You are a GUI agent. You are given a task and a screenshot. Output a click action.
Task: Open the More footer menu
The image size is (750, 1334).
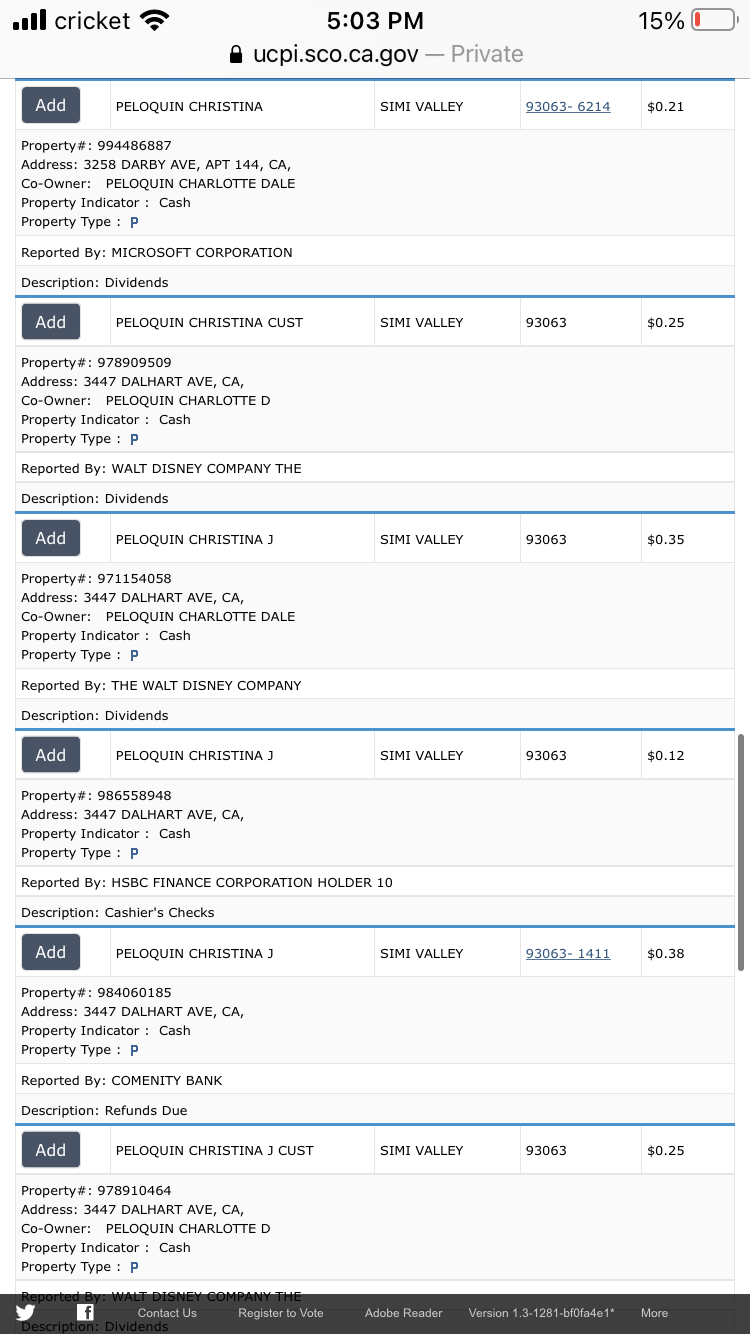(654, 1313)
